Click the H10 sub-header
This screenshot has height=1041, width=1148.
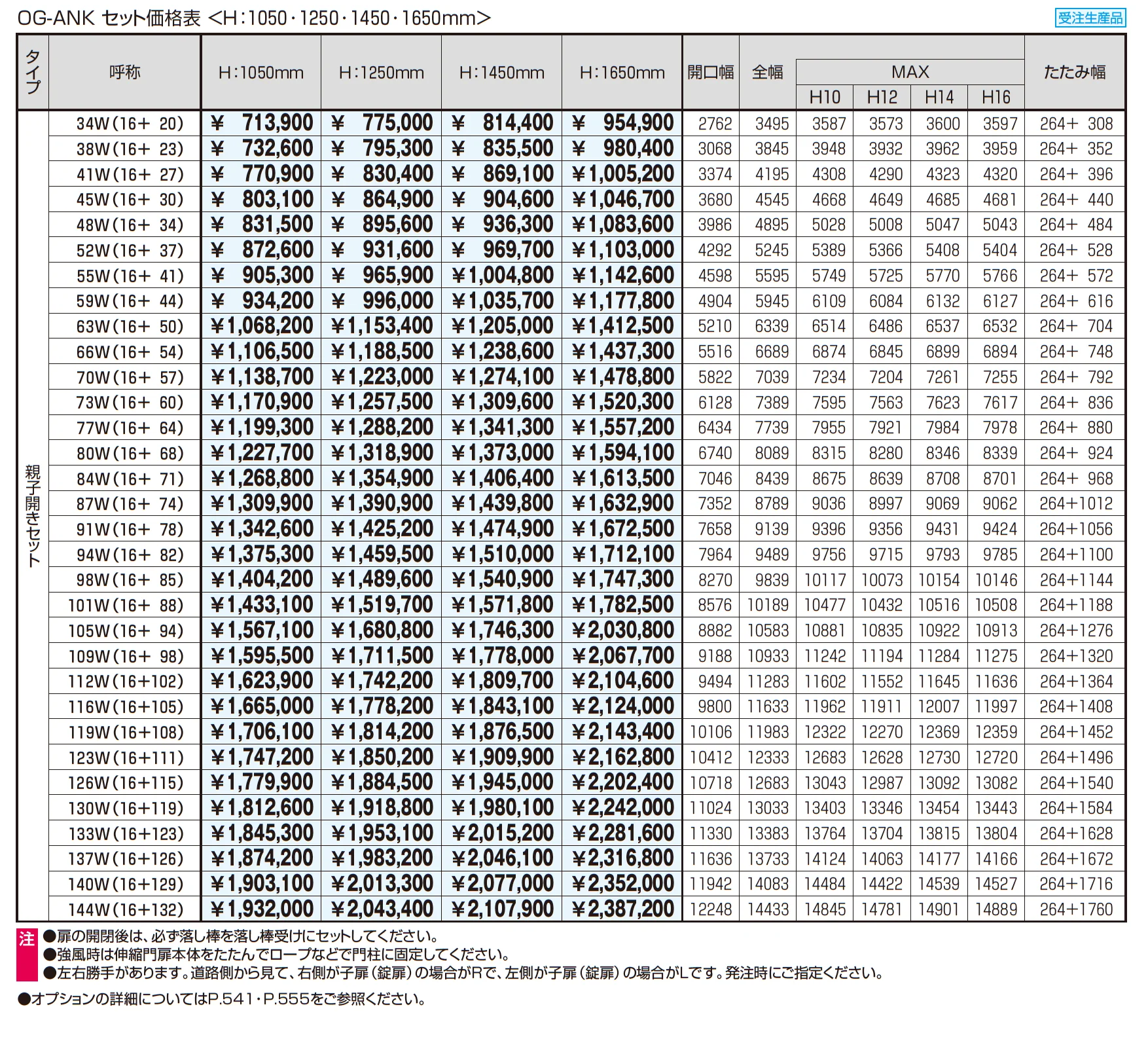click(x=825, y=97)
